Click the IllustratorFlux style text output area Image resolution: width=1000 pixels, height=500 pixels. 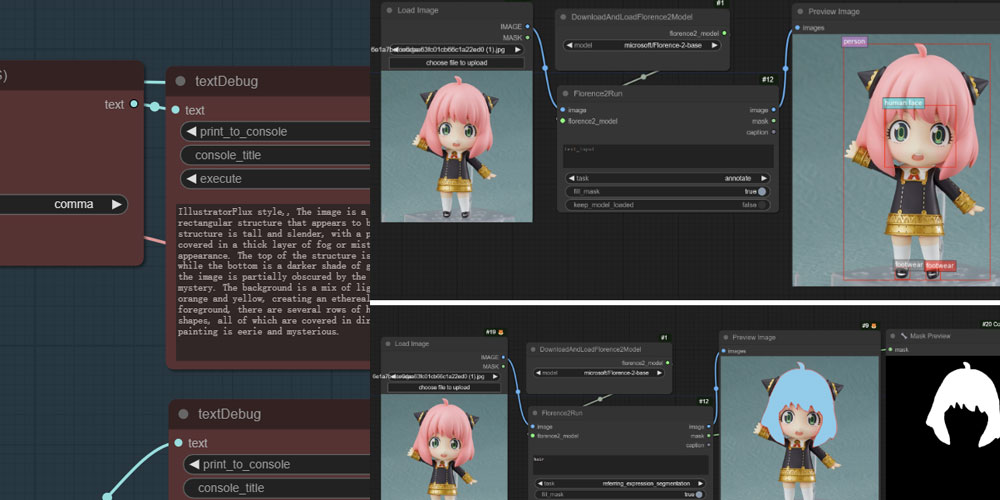(273, 282)
